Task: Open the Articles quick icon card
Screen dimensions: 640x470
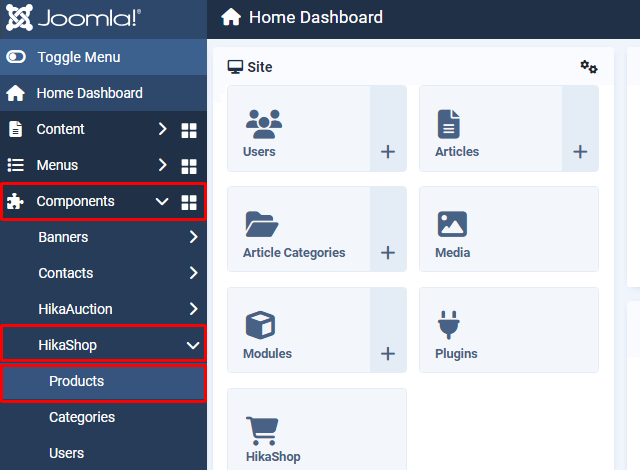Action: [x=491, y=129]
